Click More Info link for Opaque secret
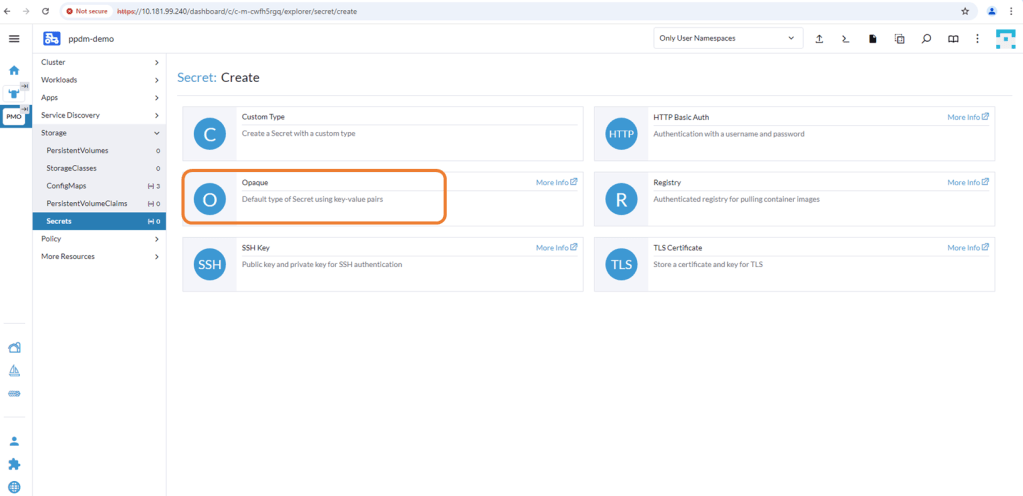1023x496 pixels. (x=556, y=182)
